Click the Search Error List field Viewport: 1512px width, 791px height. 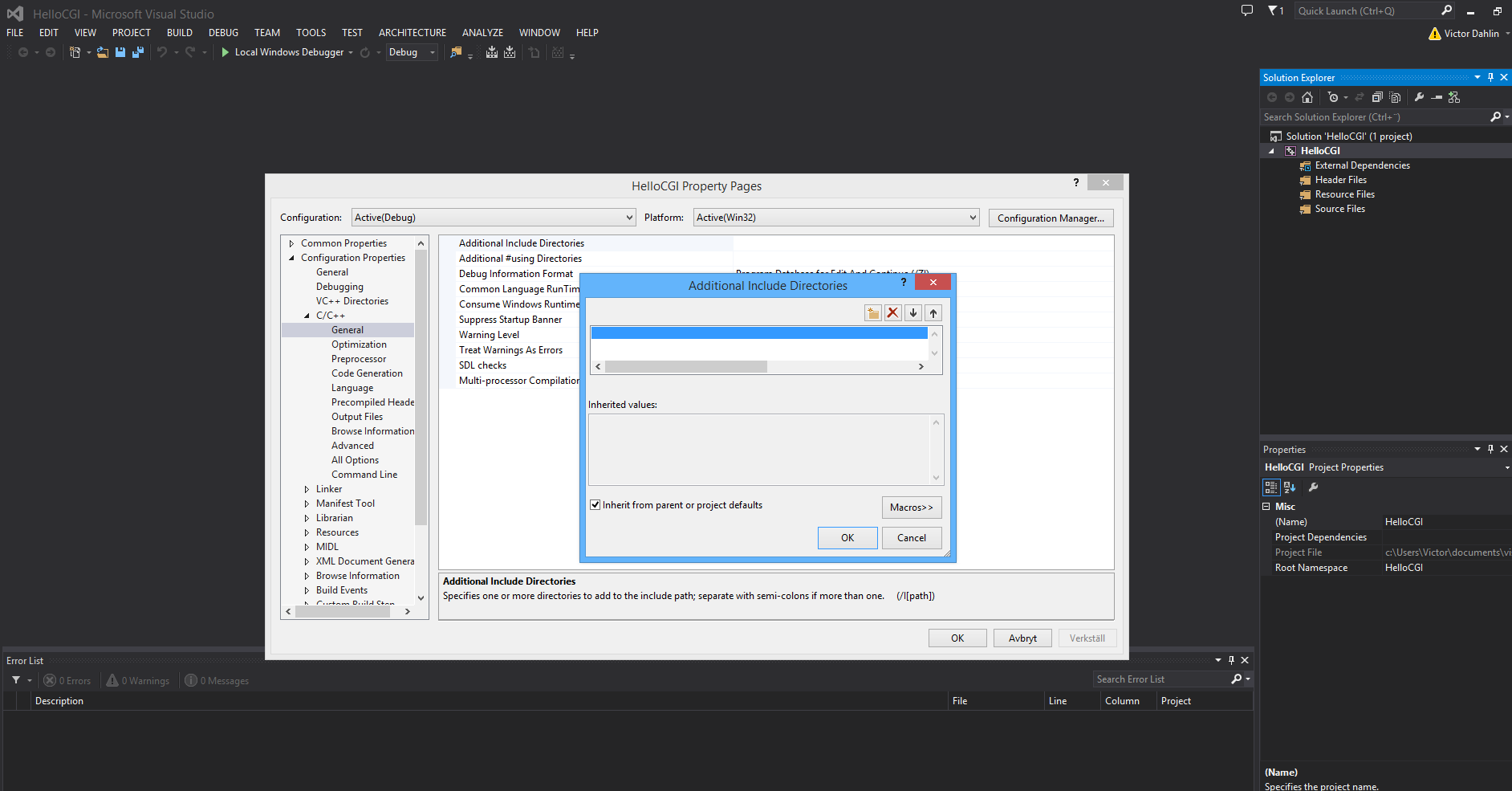1161,679
